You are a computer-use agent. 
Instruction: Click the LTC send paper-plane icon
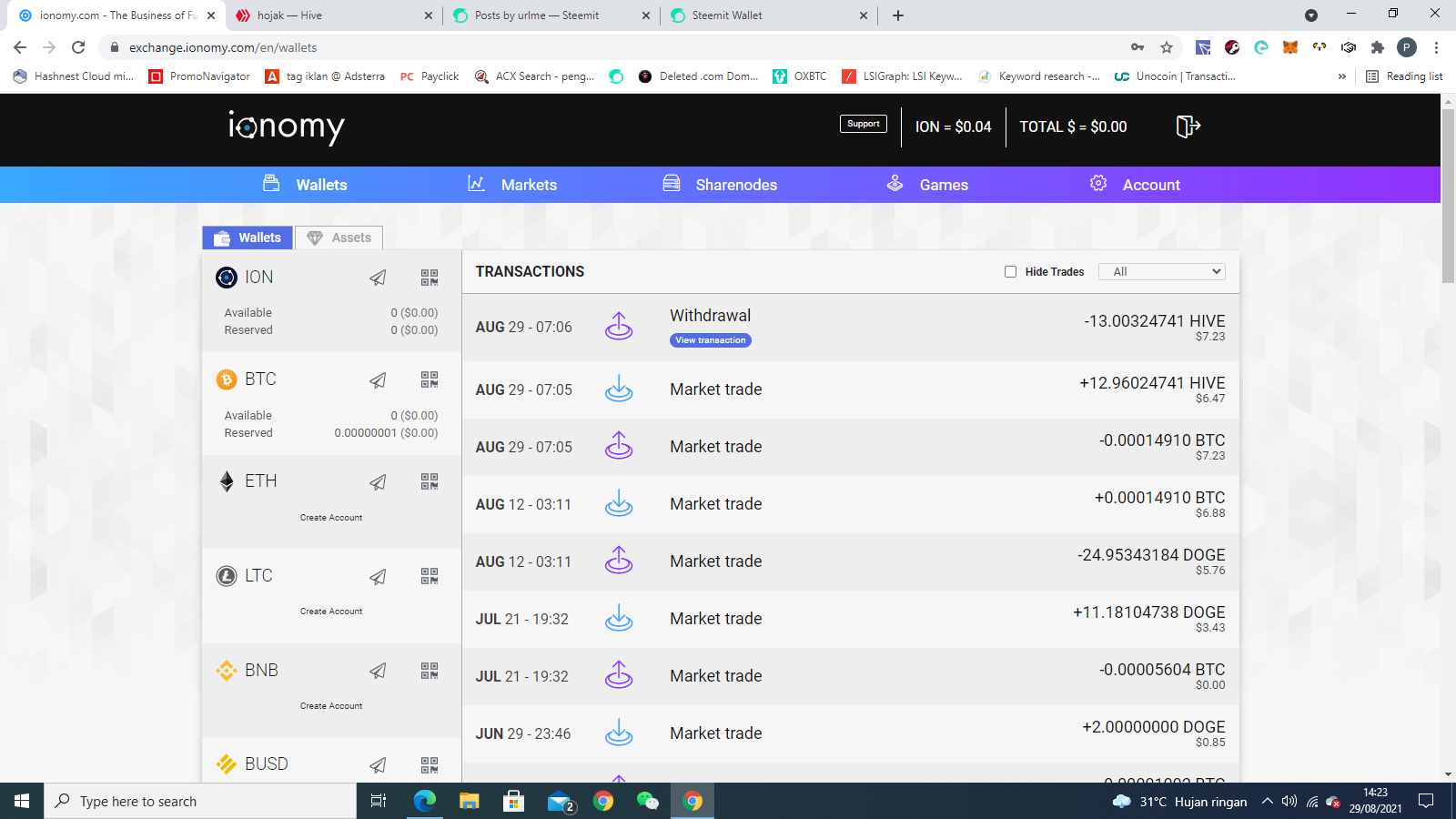click(378, 576)
